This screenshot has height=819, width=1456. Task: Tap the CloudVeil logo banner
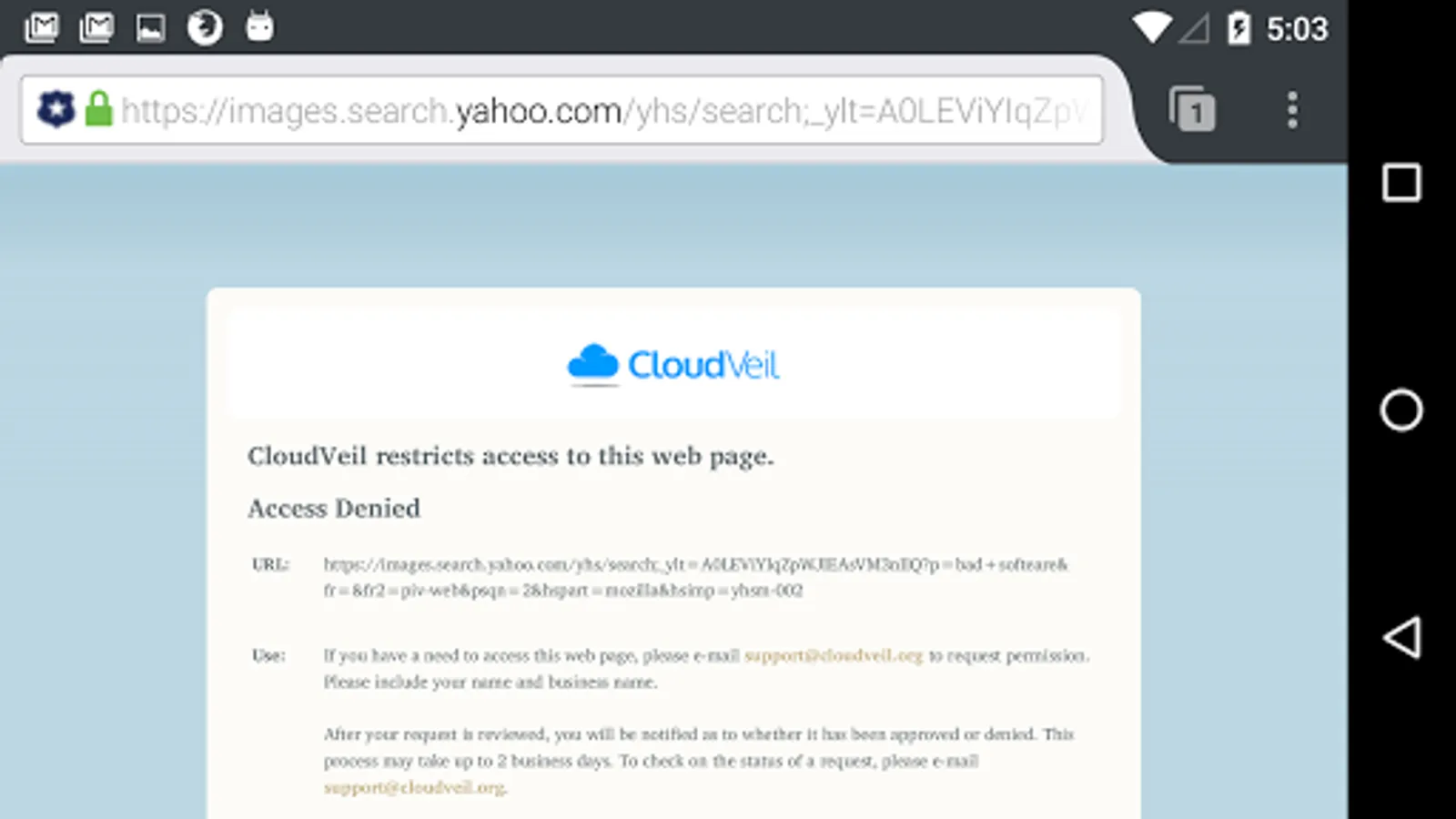(673, 365)
